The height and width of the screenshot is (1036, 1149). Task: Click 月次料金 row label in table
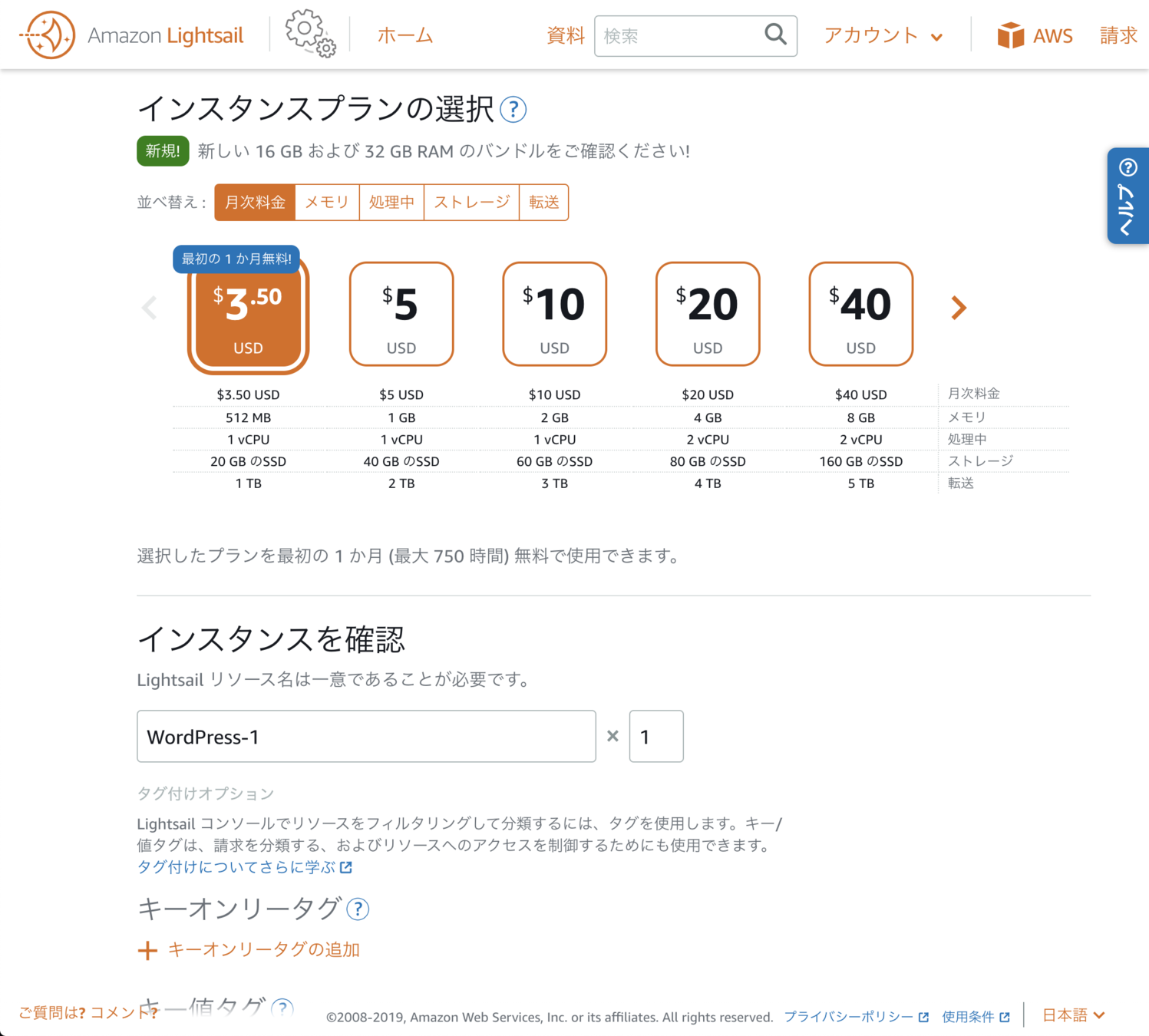[974, 394]
